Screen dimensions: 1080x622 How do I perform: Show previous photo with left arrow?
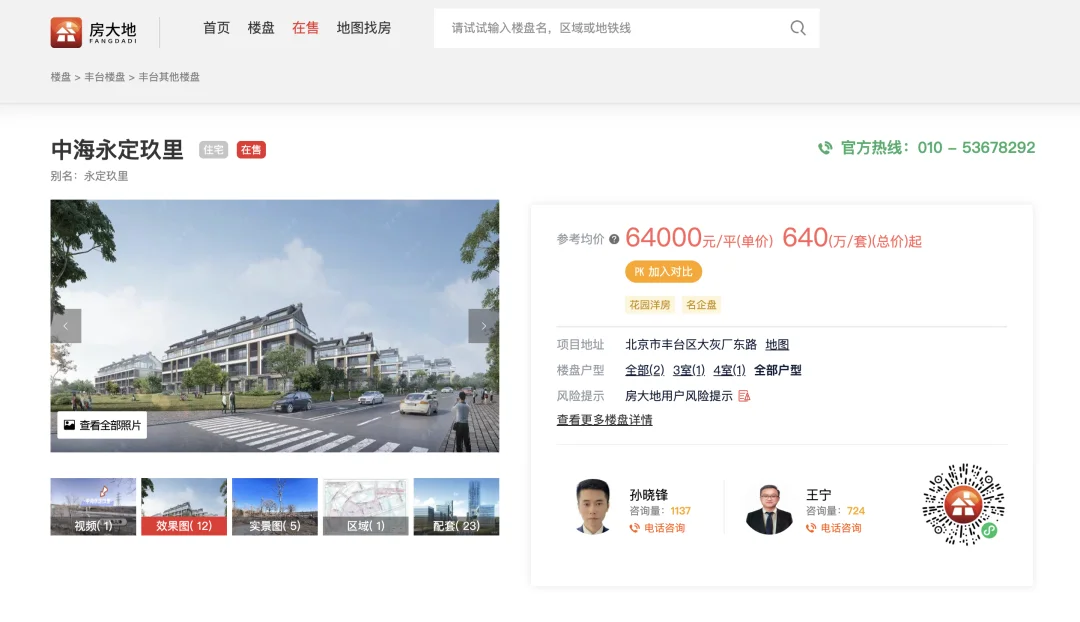tap(66, 326)
